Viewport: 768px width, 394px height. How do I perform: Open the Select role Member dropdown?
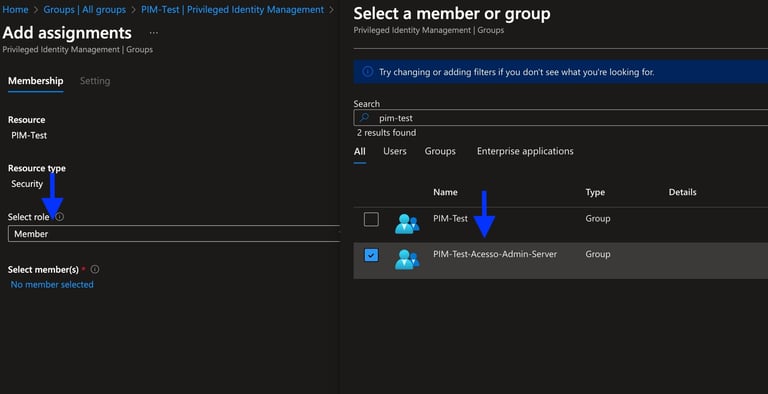pos(173,234)
